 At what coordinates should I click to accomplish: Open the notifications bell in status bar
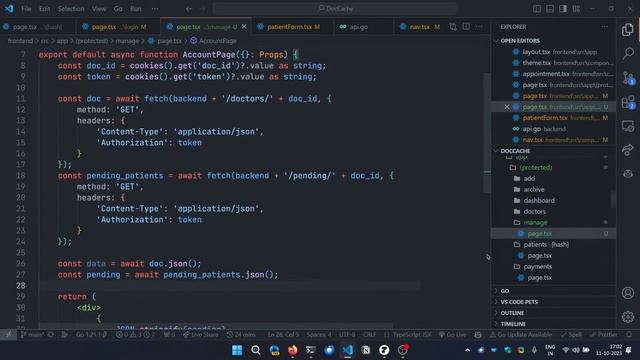pos(629,335)
